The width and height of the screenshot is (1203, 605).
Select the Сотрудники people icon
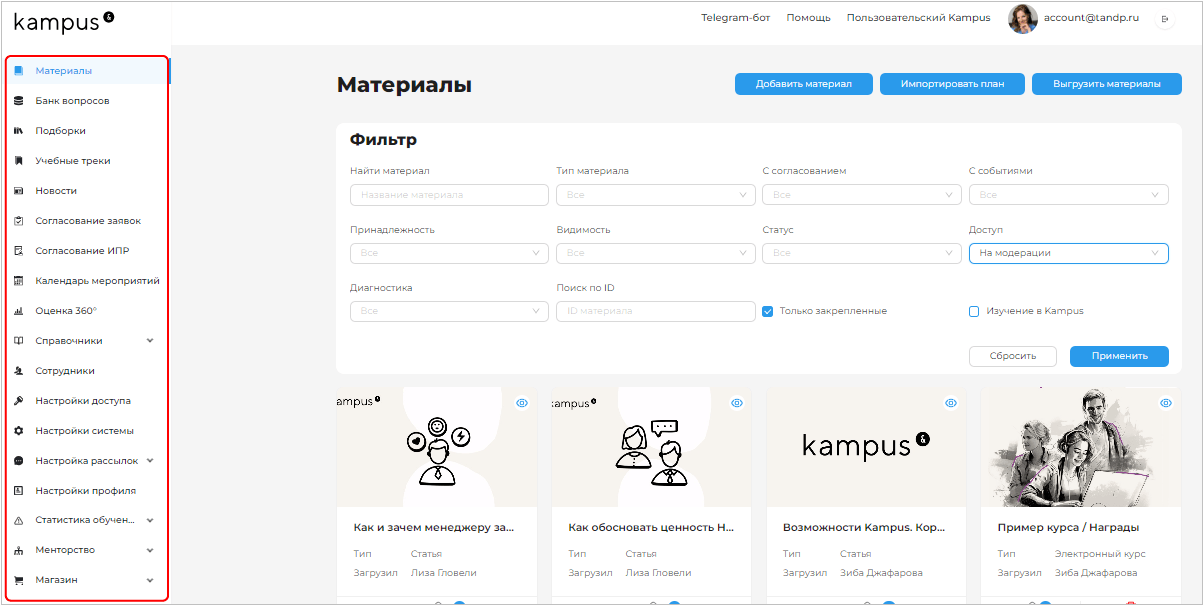[18, 370]
